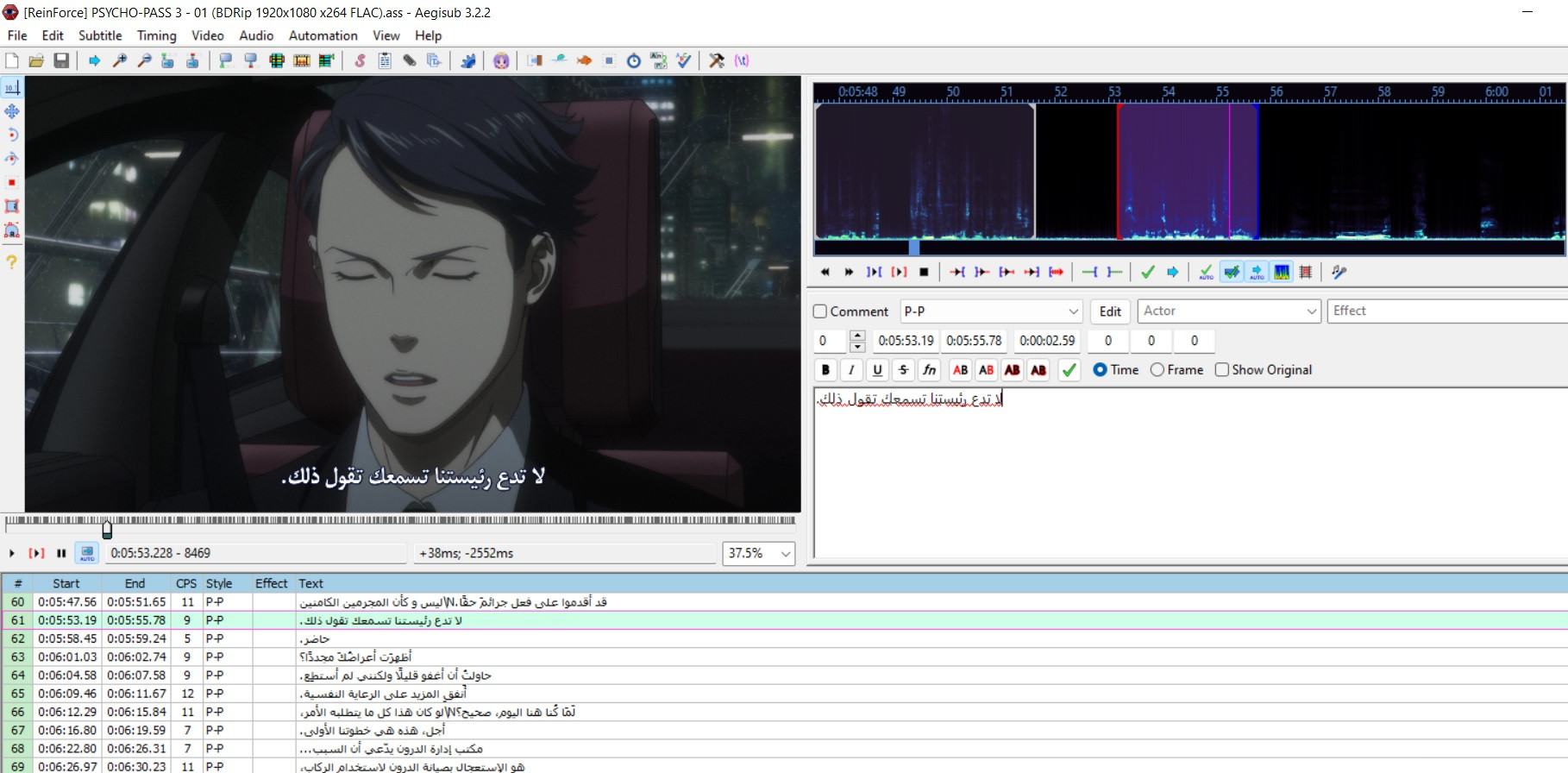Open the Properties clipboard icon

coord(385,60)
